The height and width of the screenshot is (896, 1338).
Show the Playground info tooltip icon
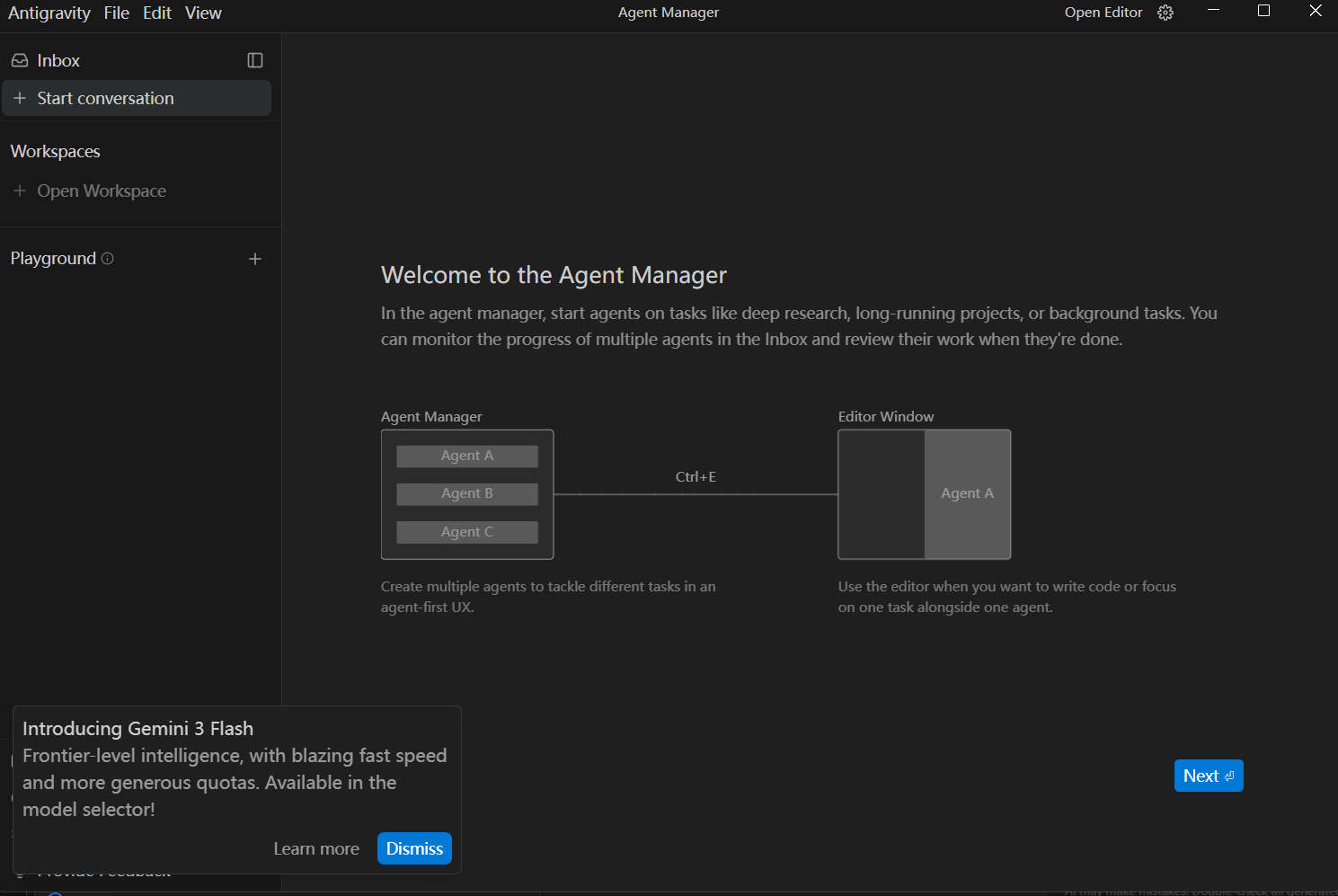(x=108, y=259)
